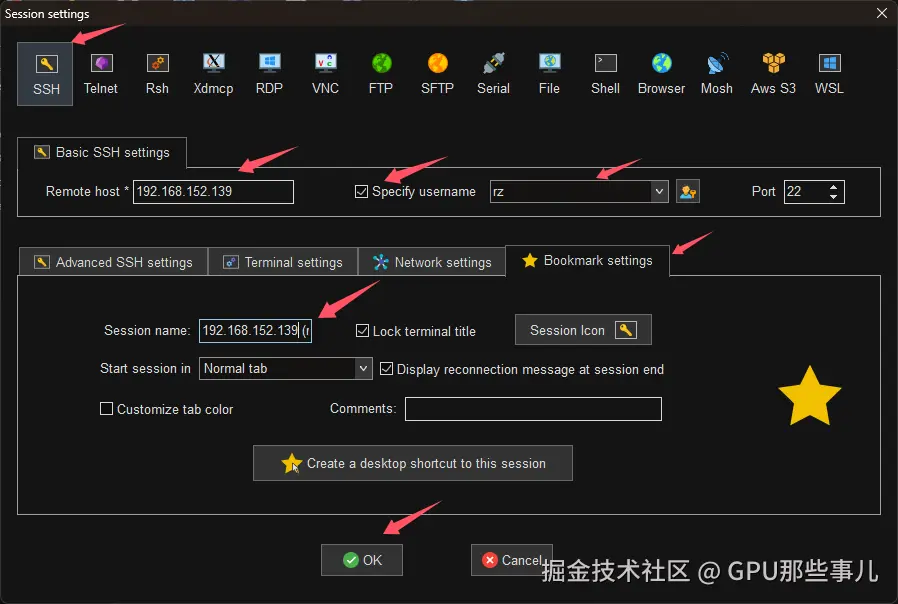Open the File session type
898x604 pixels.
(x=549, y=74)
